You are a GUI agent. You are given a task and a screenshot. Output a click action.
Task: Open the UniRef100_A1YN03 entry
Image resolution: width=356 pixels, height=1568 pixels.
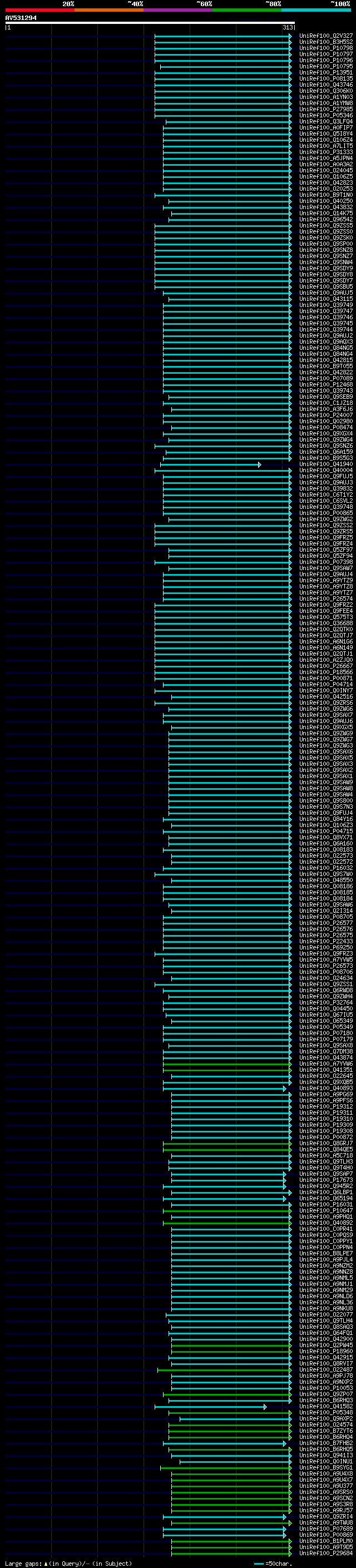326,97
